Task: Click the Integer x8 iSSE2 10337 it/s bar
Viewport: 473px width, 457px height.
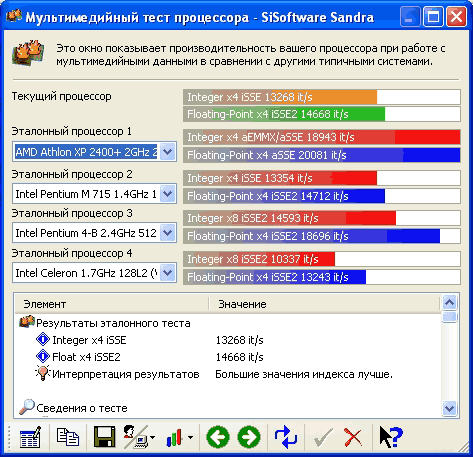Action: [x=322, y=259]
